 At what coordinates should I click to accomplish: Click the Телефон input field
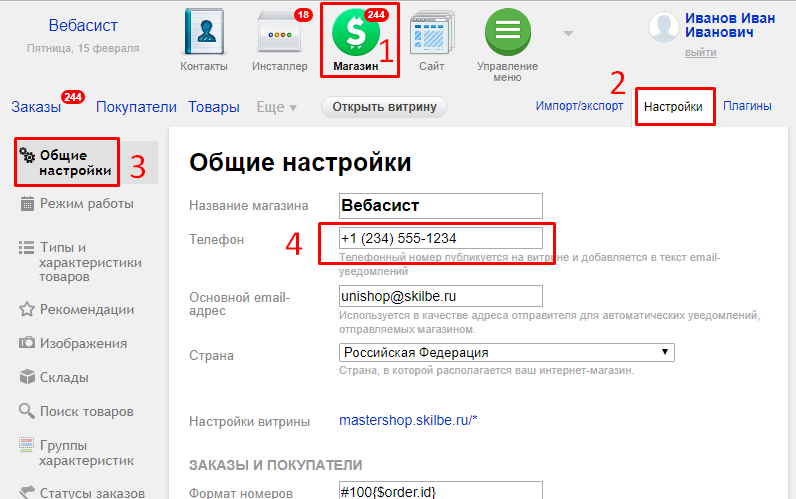441,238
